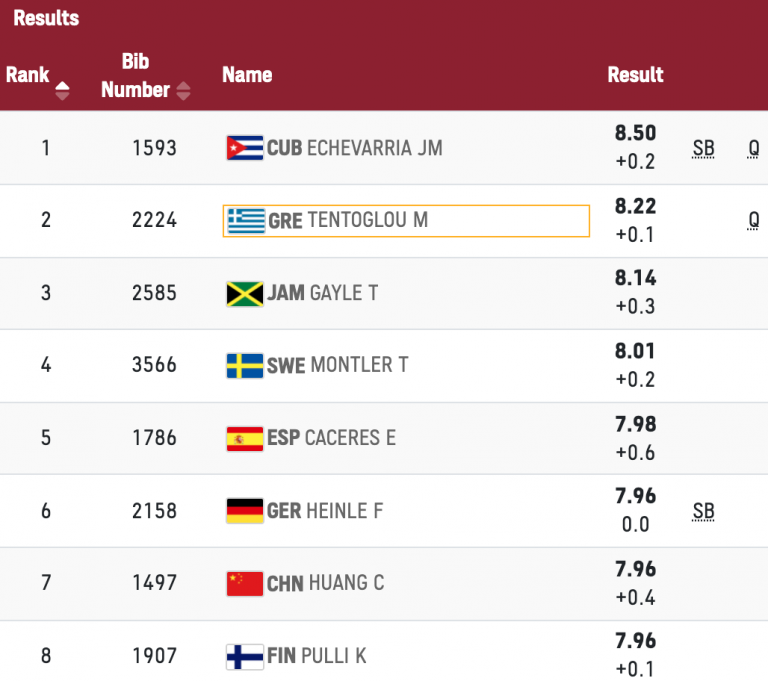Click Q qualifier mark for Echevarria

(753, 149)
